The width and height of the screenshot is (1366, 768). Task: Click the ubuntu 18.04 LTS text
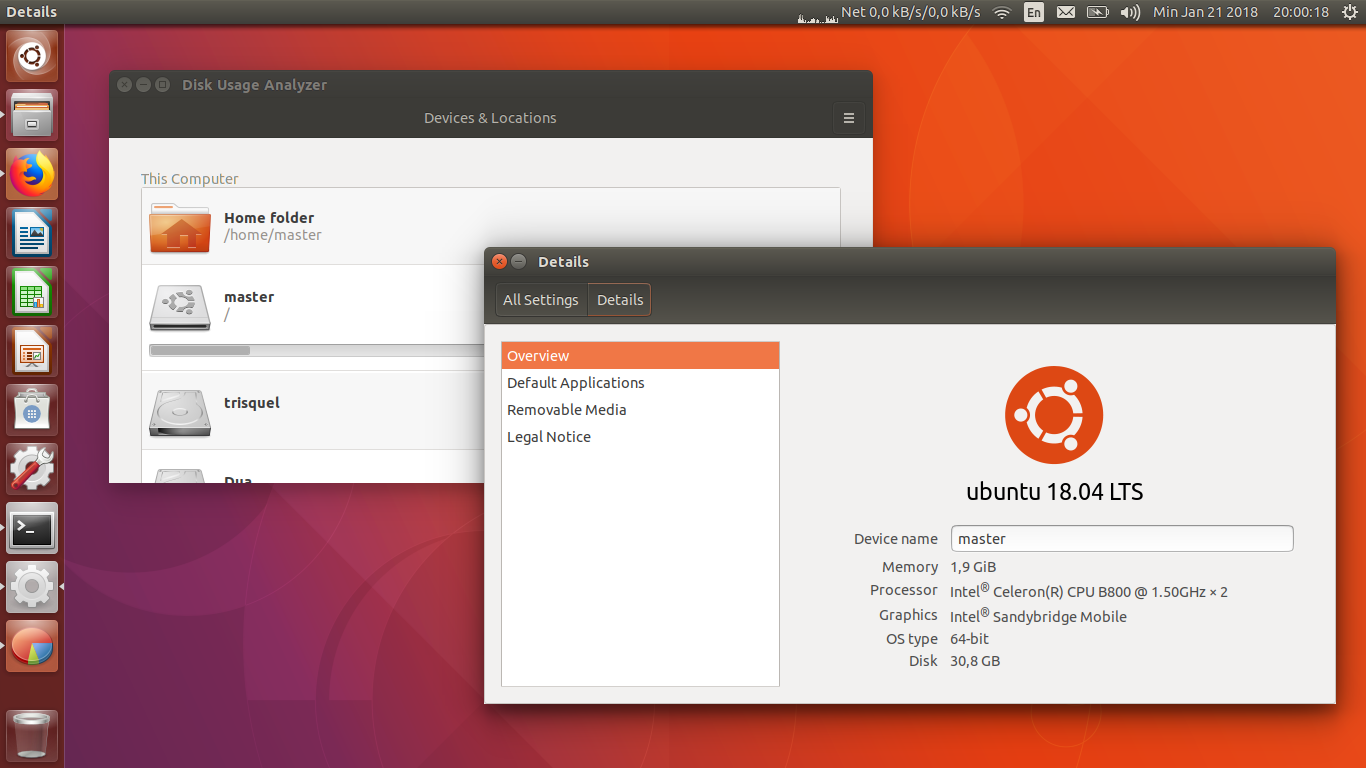1054,492
